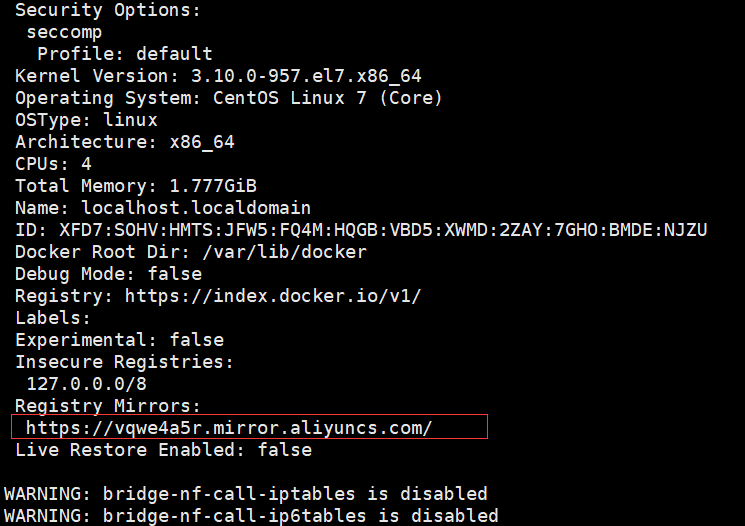The height and width of the screenshot is (526, 745).
Task: Click the Kernel Version line
Action: click(207, 76)
